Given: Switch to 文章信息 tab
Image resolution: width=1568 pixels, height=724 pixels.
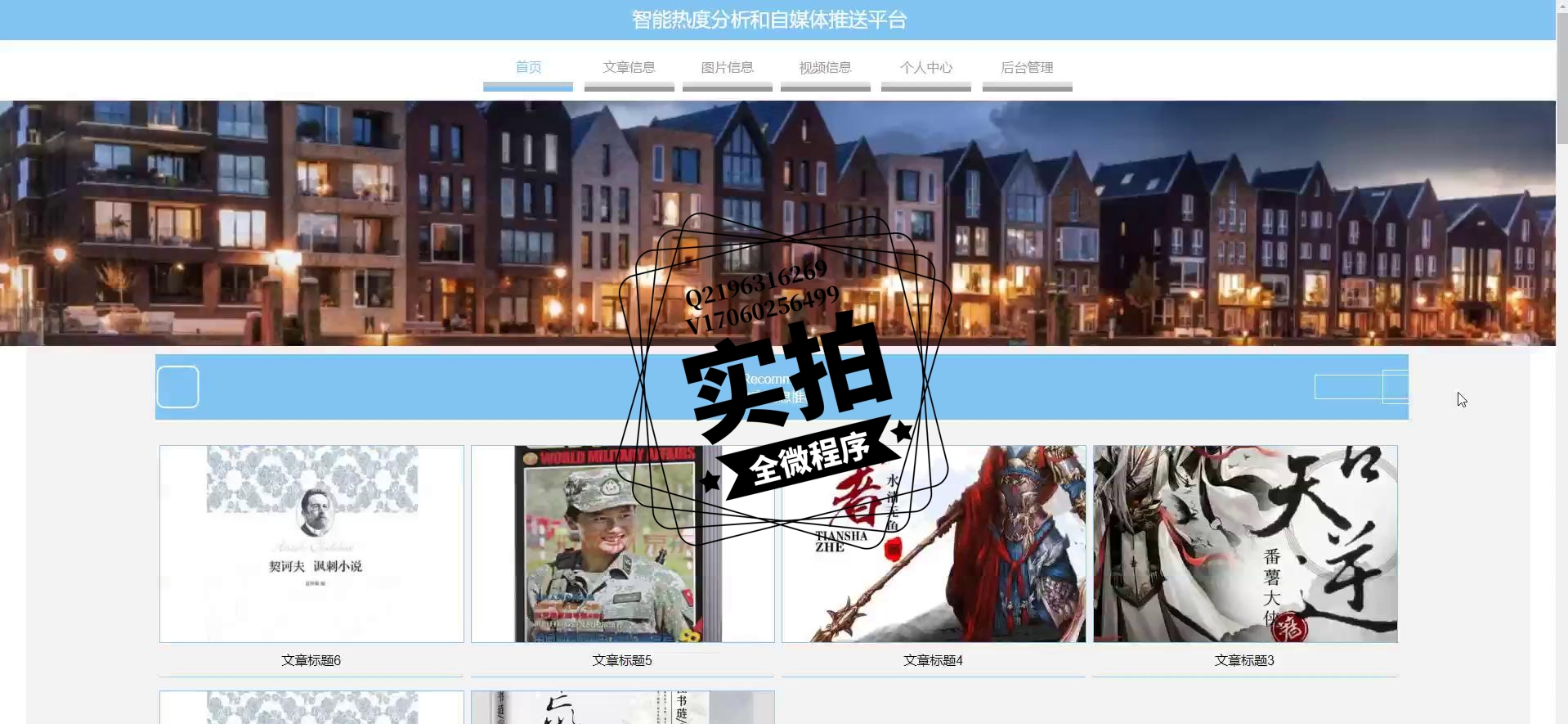Looking at the screenshot, I should (629, 68).
